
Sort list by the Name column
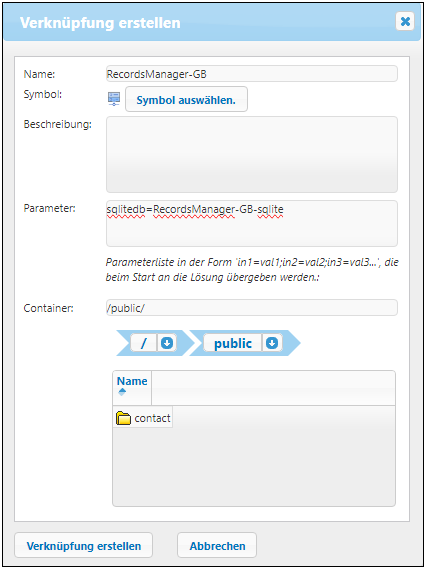(132, 381)
